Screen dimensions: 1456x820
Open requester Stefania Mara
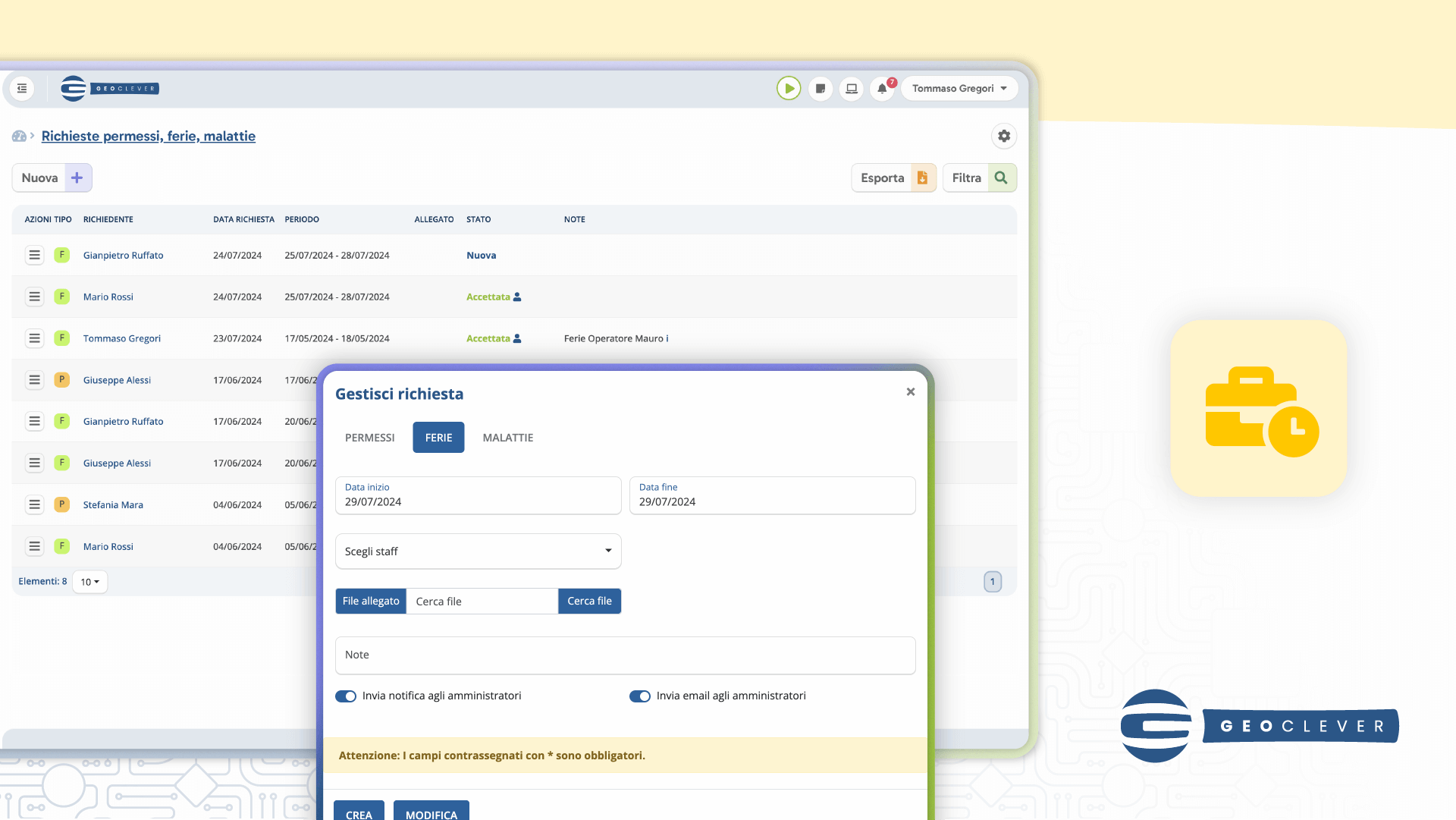113,505
